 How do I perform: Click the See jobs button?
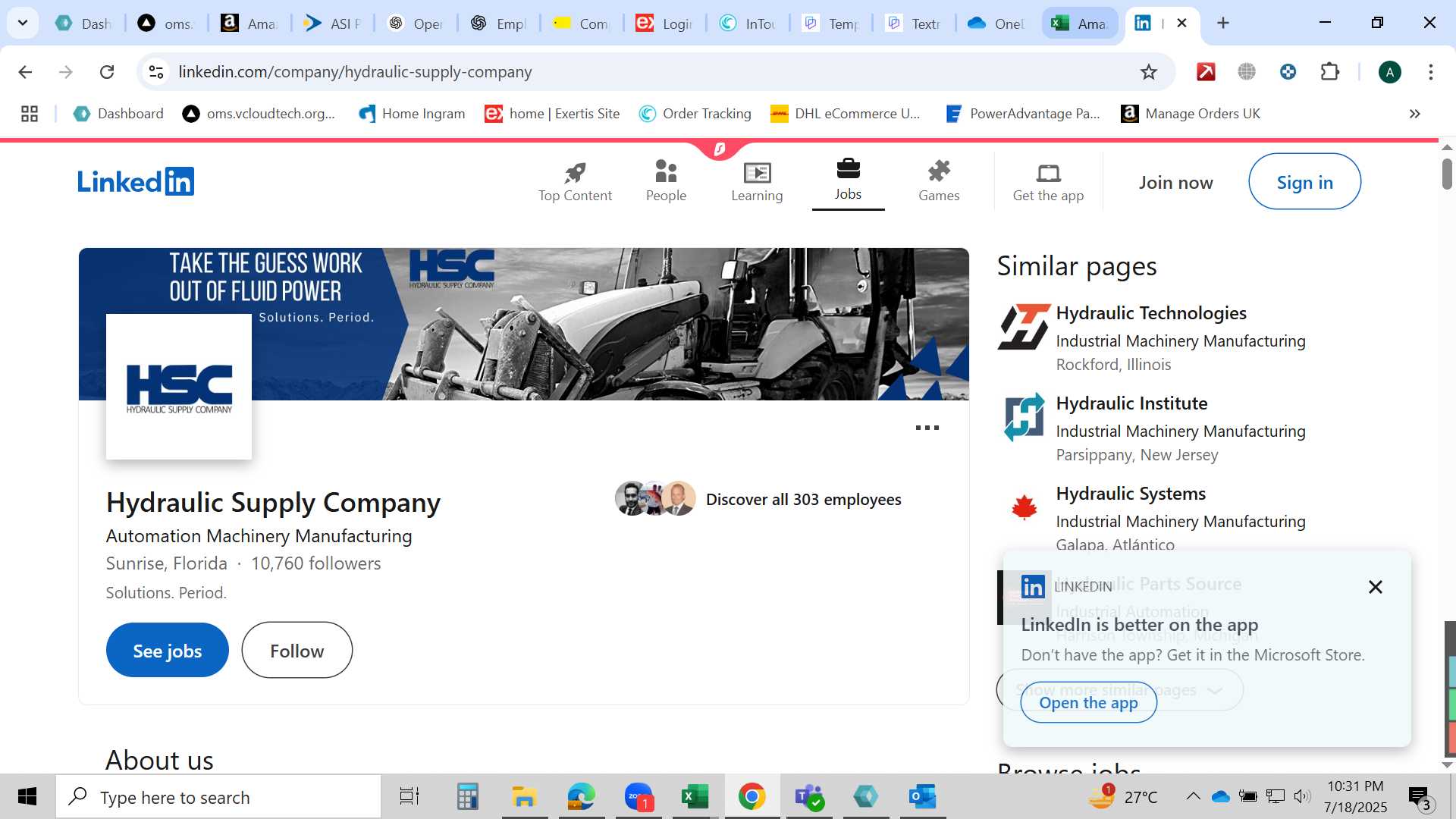[x=167, y=651]
